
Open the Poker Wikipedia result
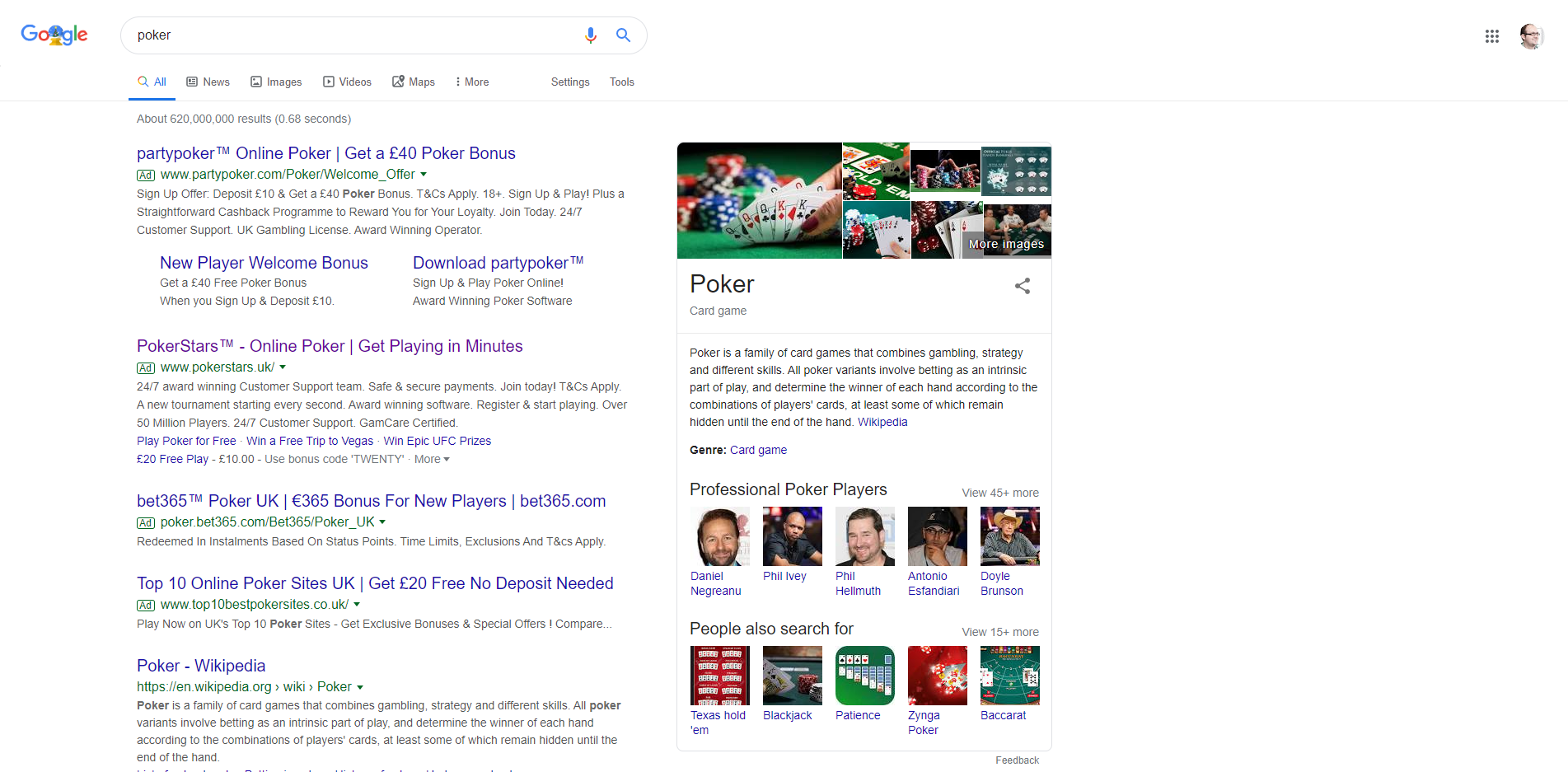point(200,666)
